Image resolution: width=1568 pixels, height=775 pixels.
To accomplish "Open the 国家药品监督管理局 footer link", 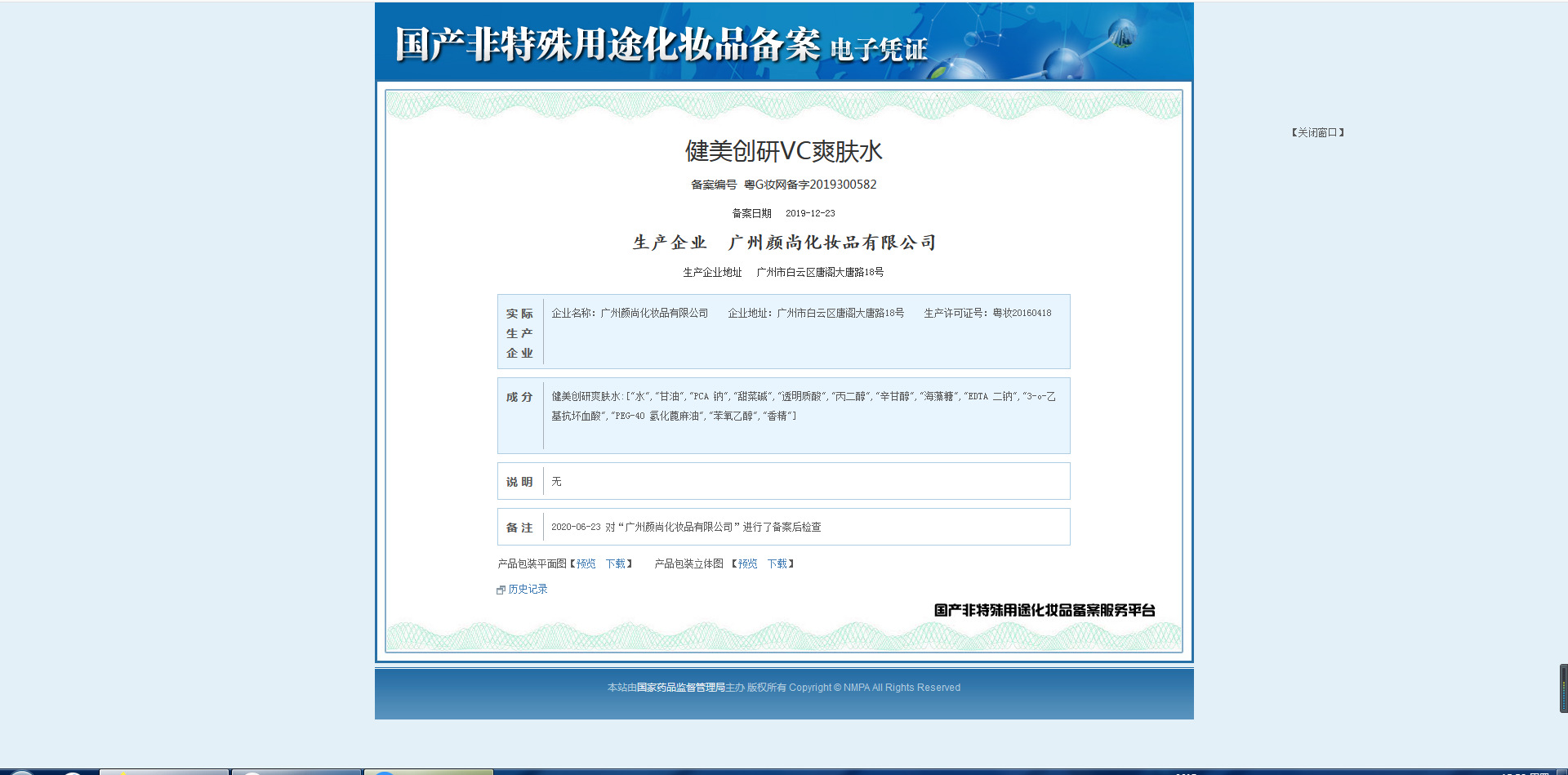I will tap(681, 688).
